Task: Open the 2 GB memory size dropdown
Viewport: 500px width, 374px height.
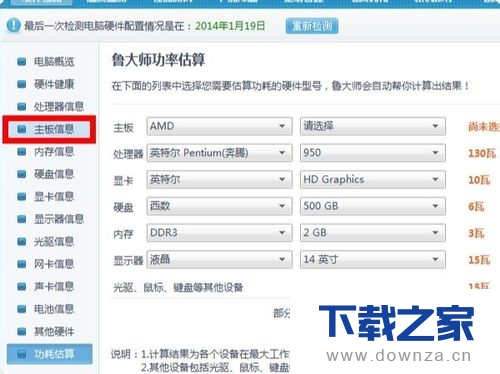Action: (x=373, y=233)
